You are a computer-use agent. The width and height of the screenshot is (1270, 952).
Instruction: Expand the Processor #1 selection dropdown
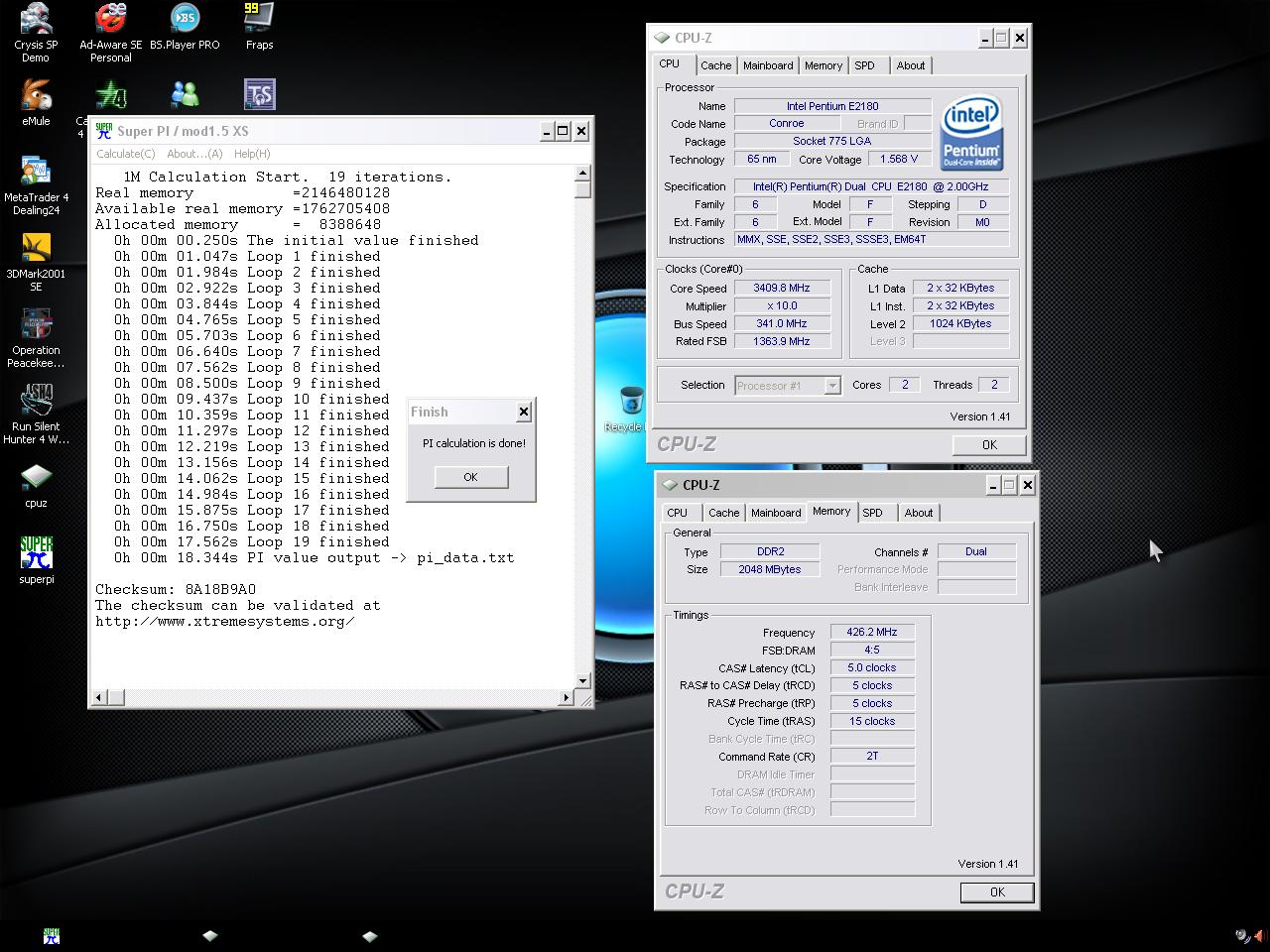pyautogui.click(x=832, y=385)
